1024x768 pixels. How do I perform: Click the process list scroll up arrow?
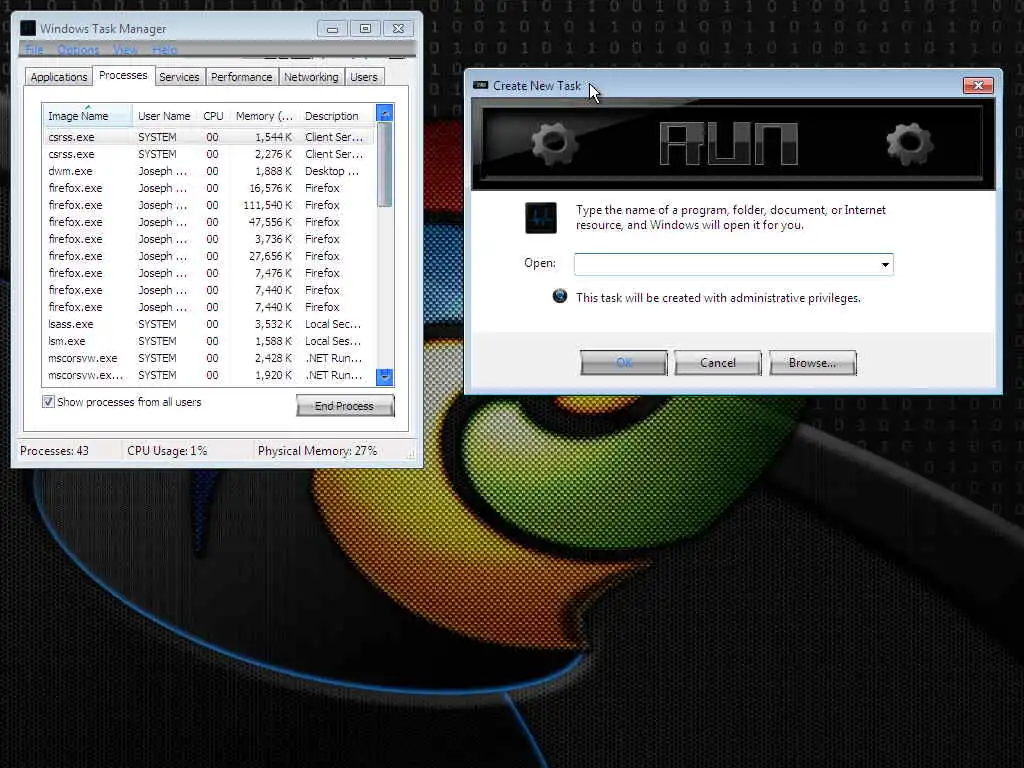(x=385, y=113)
